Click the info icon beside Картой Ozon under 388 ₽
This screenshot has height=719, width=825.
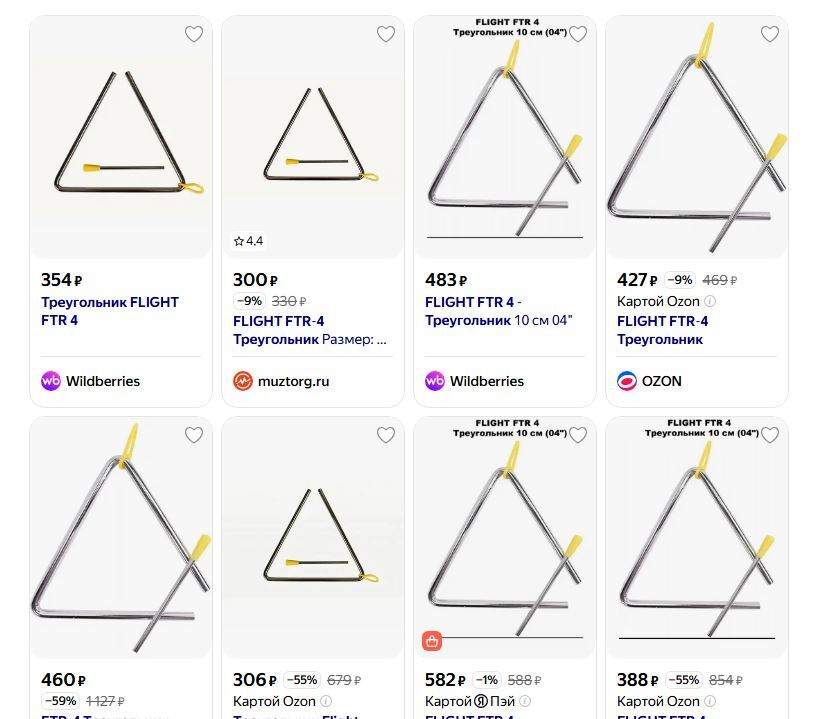point(710,702)
